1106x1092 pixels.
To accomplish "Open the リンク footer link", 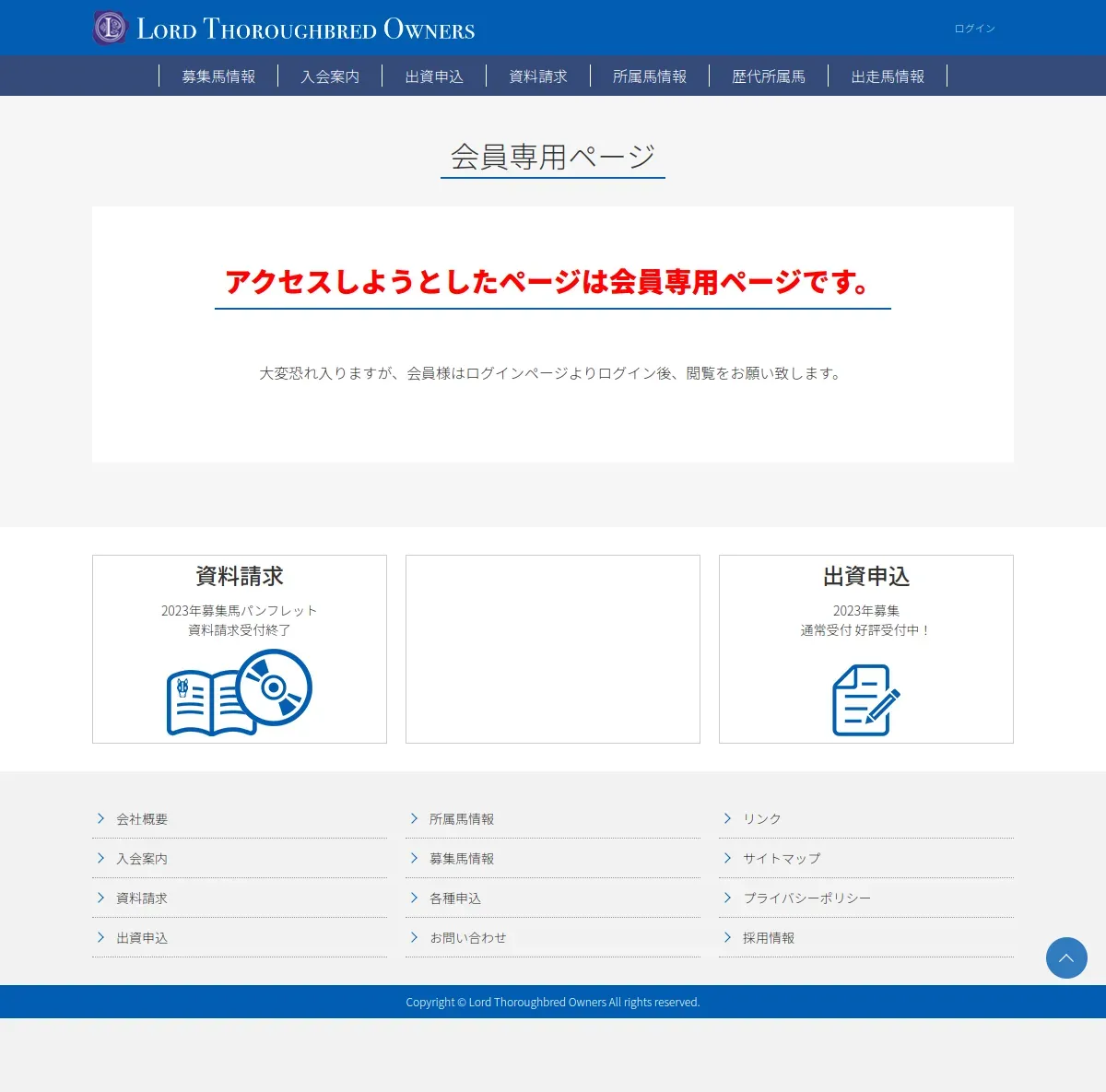I will click(762, 818).
